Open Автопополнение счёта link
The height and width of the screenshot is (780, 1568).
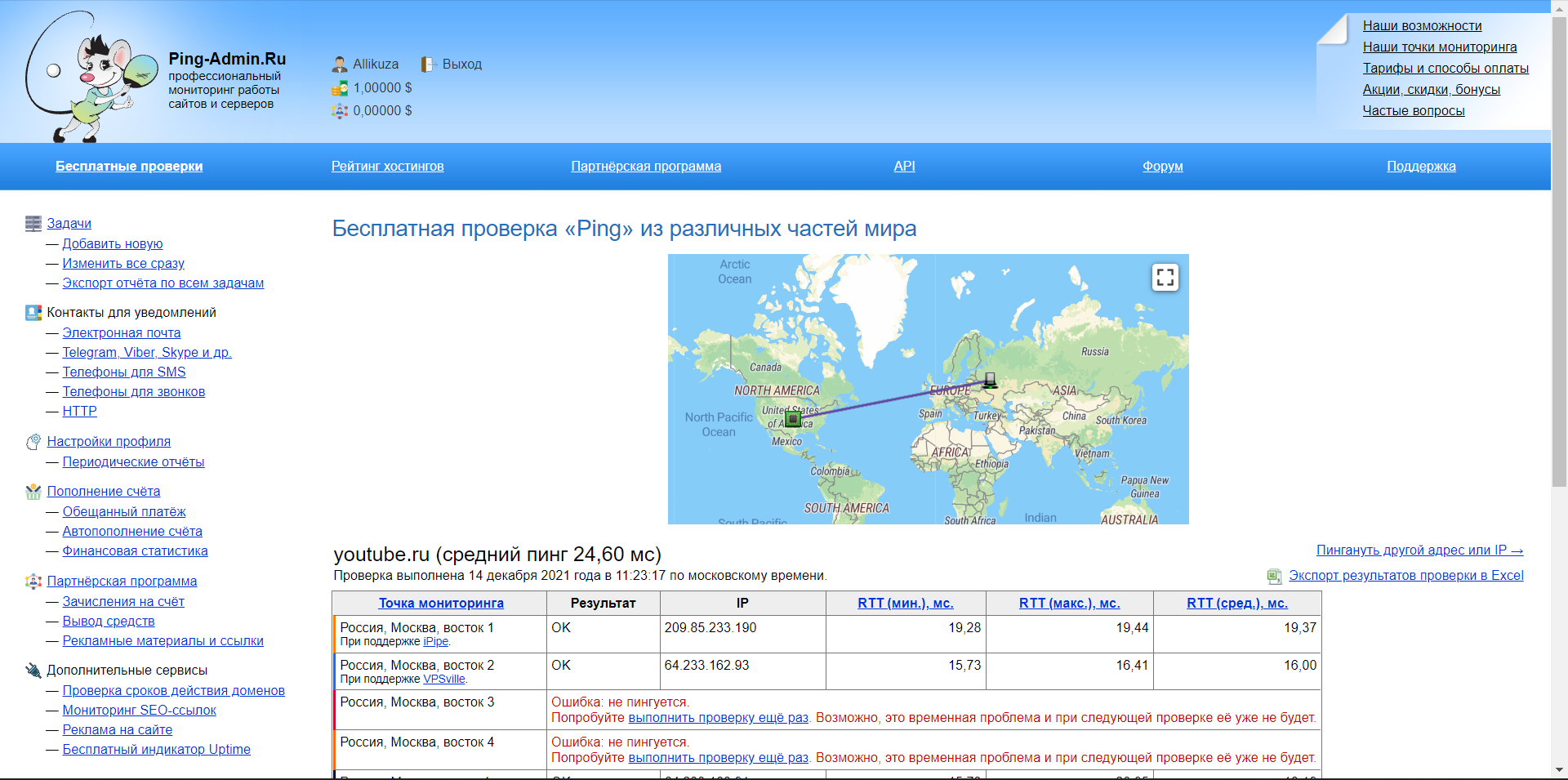[132, 532]
